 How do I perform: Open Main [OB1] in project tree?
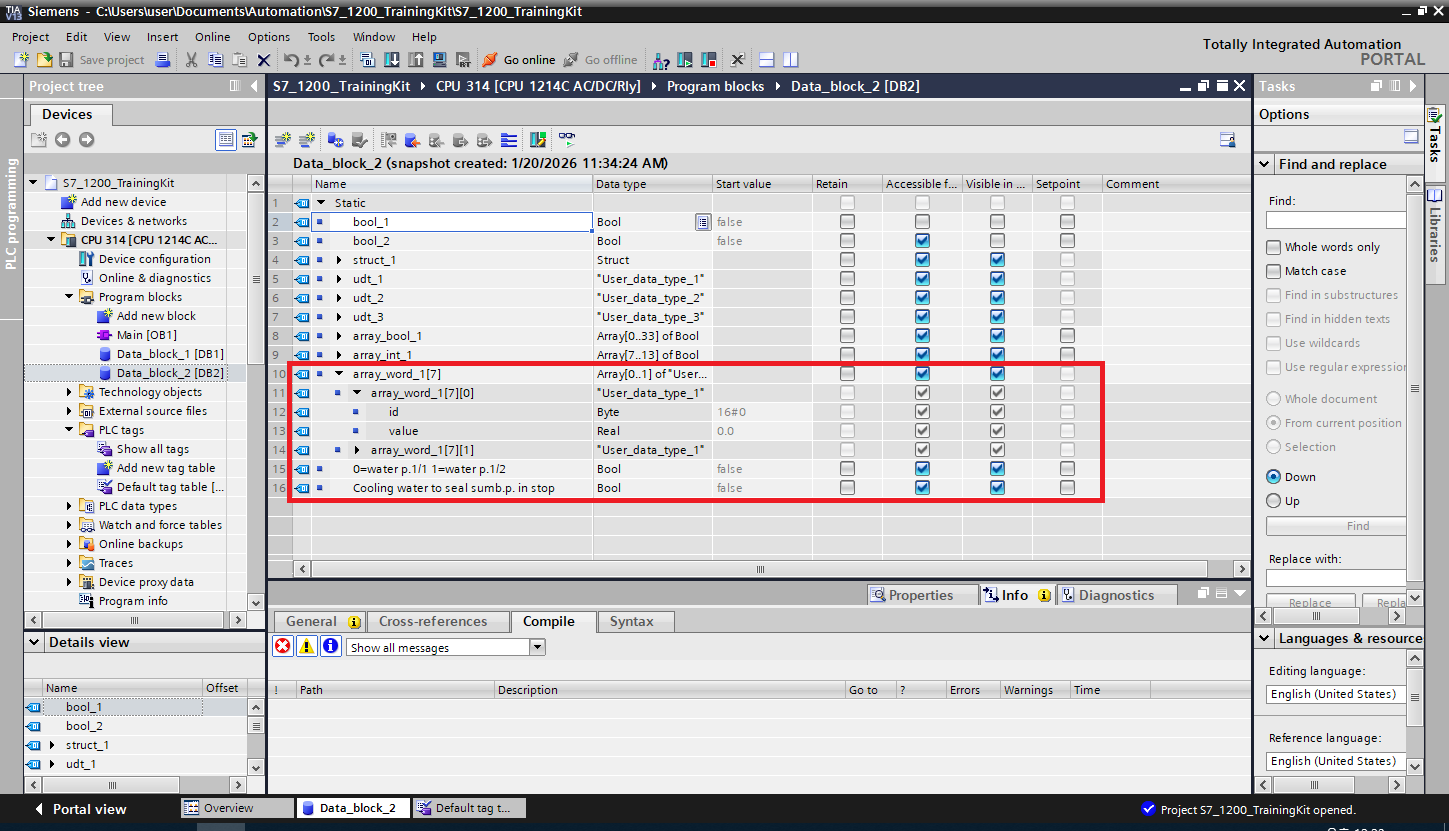[x=146, y=335]
